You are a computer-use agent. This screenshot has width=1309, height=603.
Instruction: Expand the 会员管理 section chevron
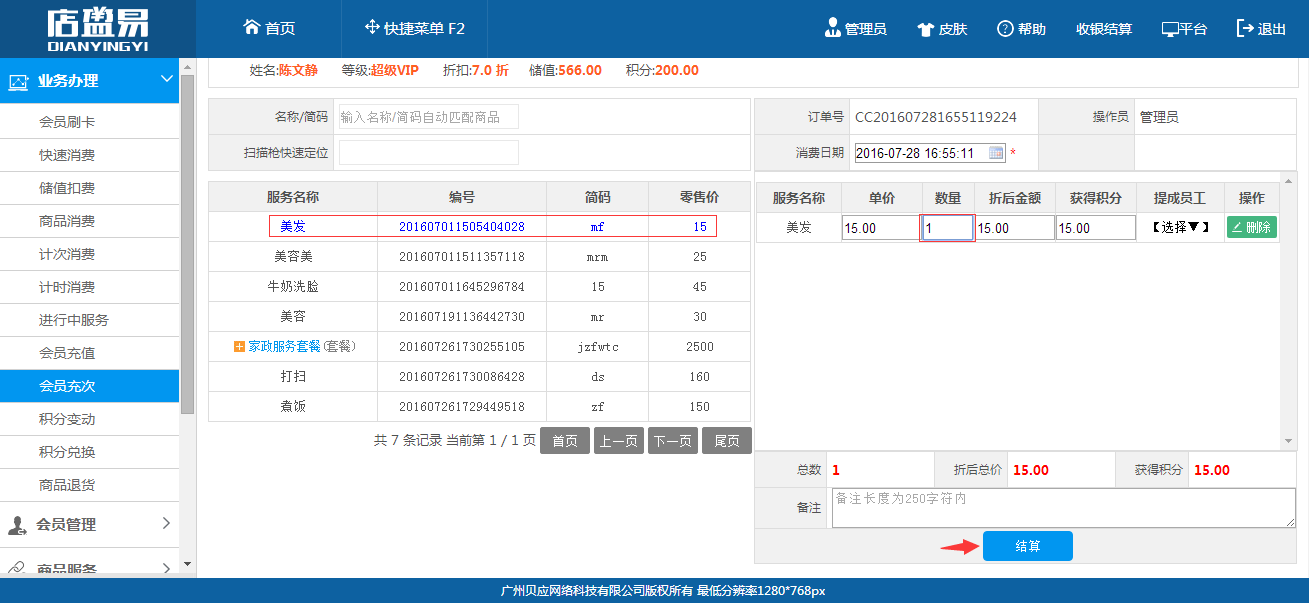click(166, 523)
